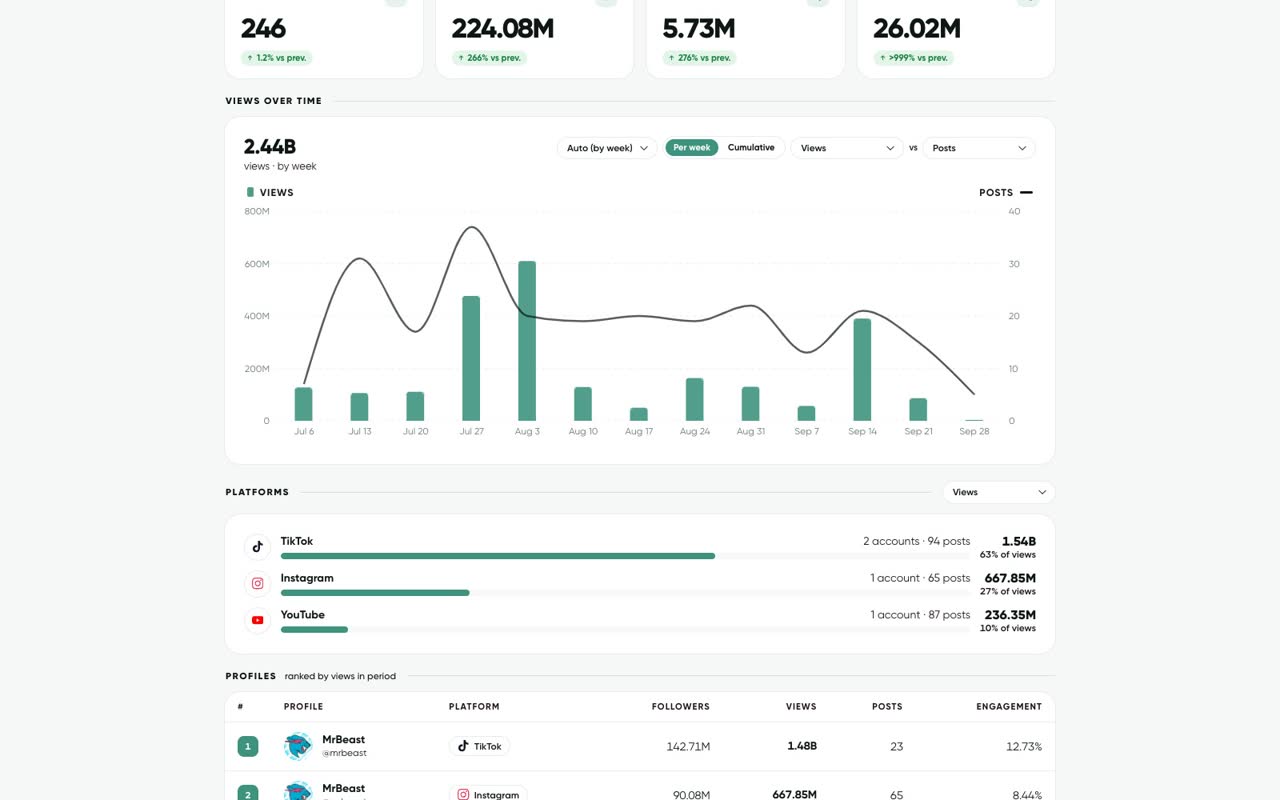Click the '>999% vs prev.' badge
The width and height of the screenshot is (1280, 800).
tap(913, 58)
